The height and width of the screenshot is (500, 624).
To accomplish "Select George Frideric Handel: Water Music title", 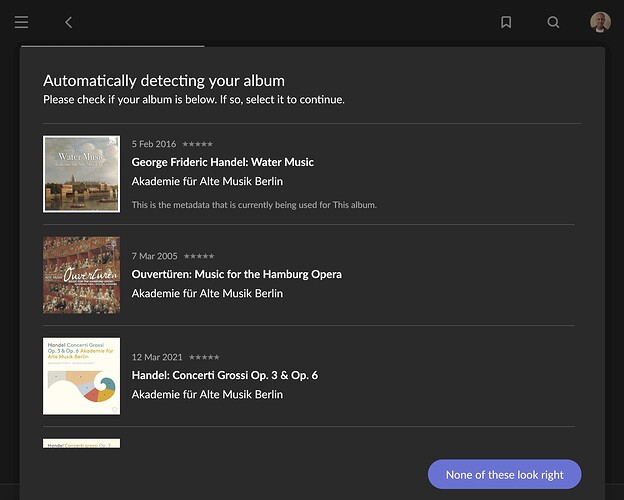I will click(x=222, y=162).
